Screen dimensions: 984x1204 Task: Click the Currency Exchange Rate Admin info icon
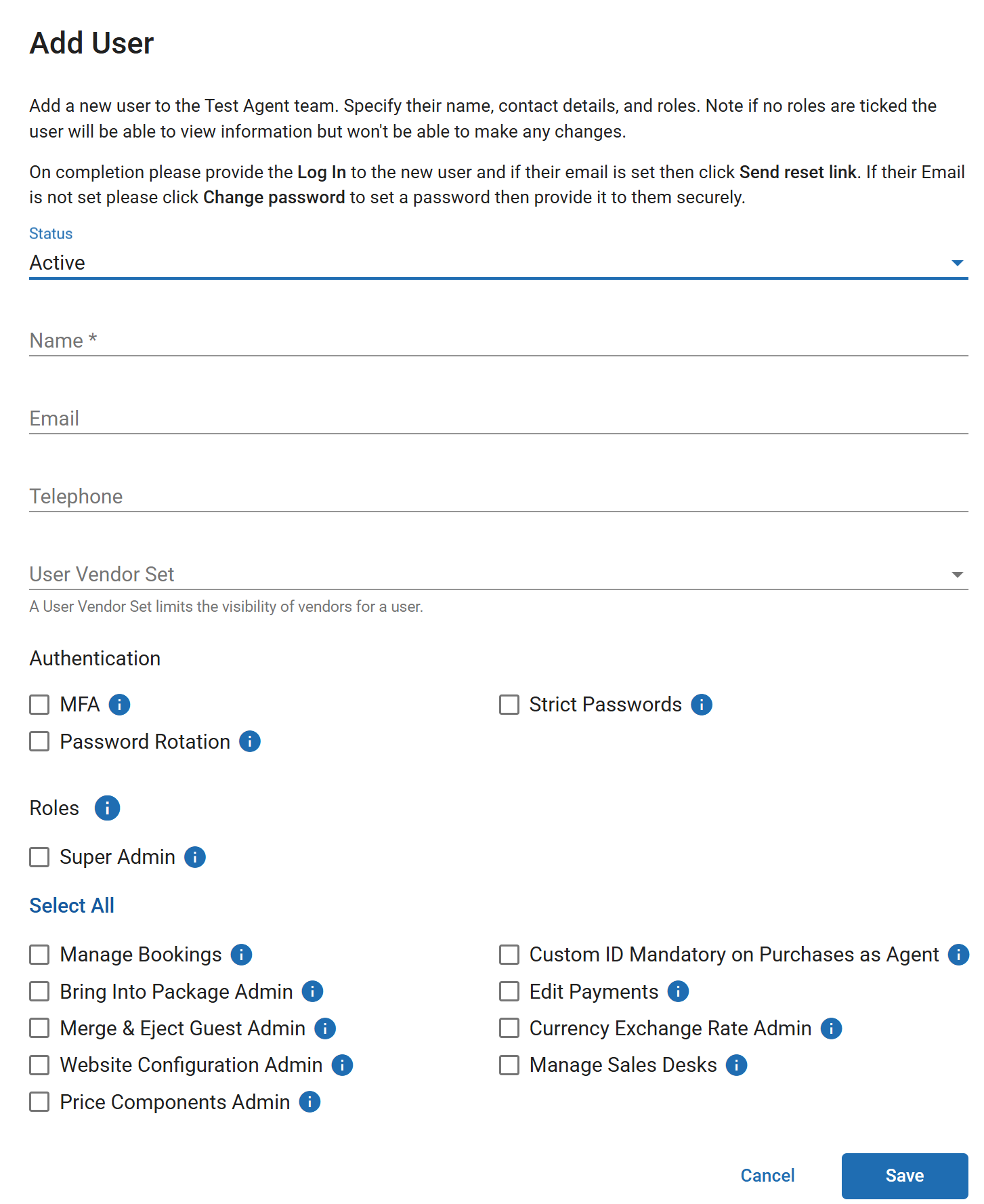click(x=832, y=1029)
